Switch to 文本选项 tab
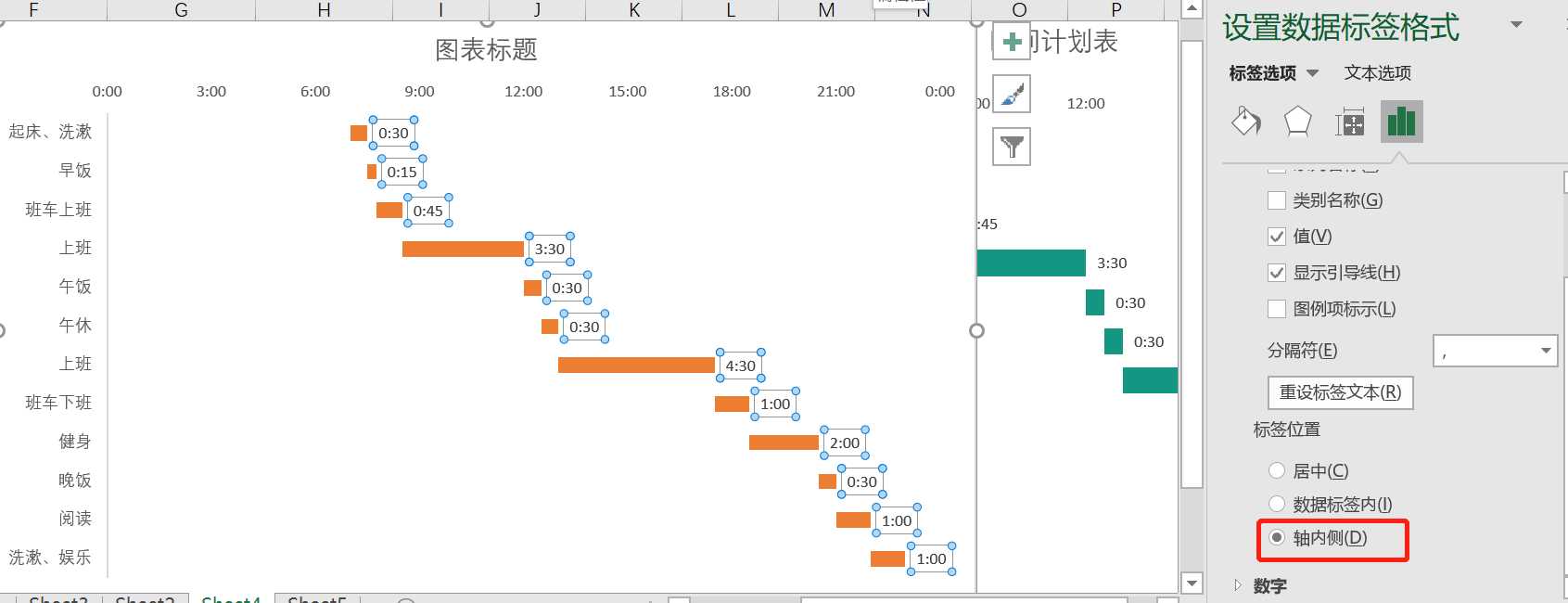The width and height of the screenshot is (1568, 603). (1378, 73)
